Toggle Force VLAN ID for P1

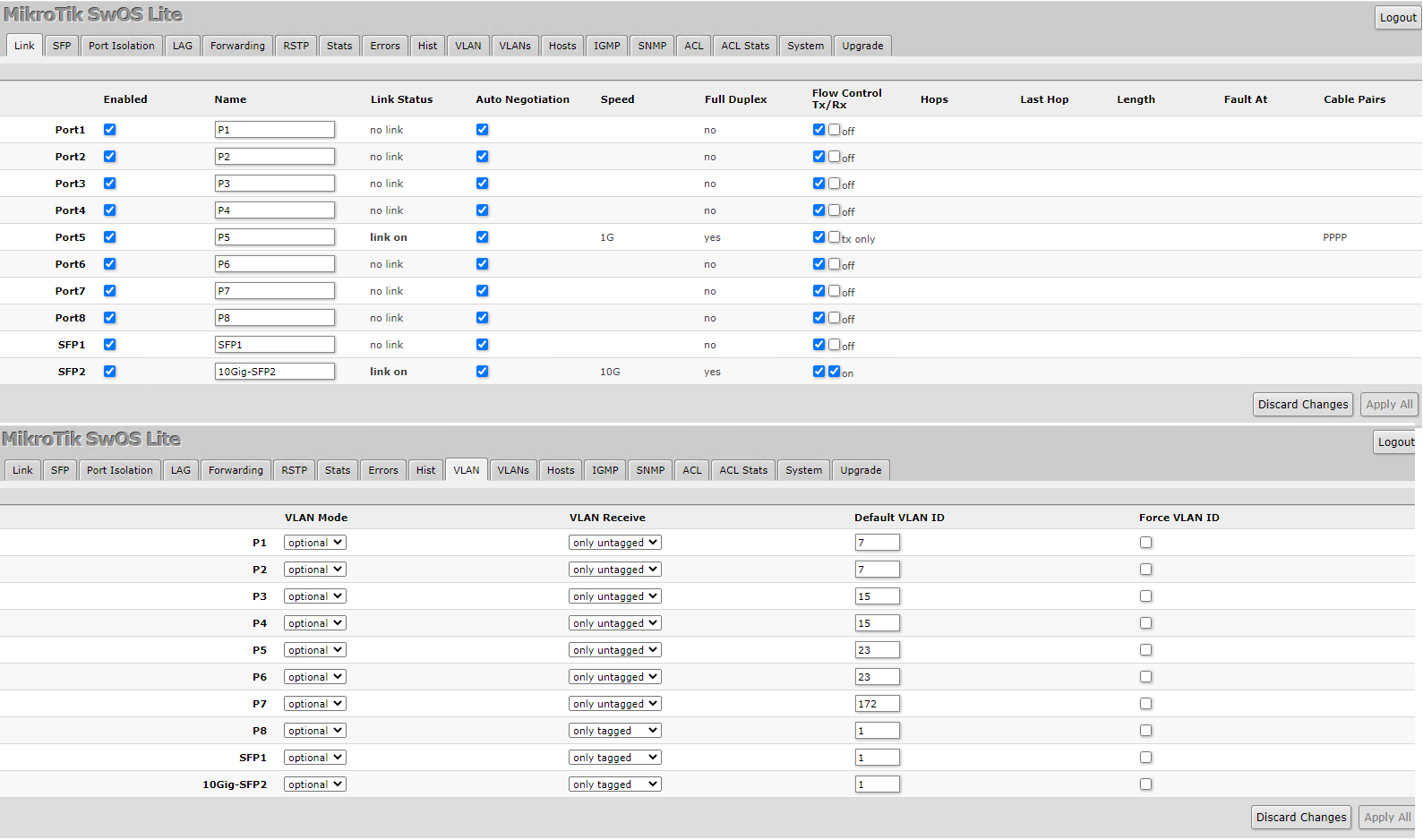point(1145,543)
